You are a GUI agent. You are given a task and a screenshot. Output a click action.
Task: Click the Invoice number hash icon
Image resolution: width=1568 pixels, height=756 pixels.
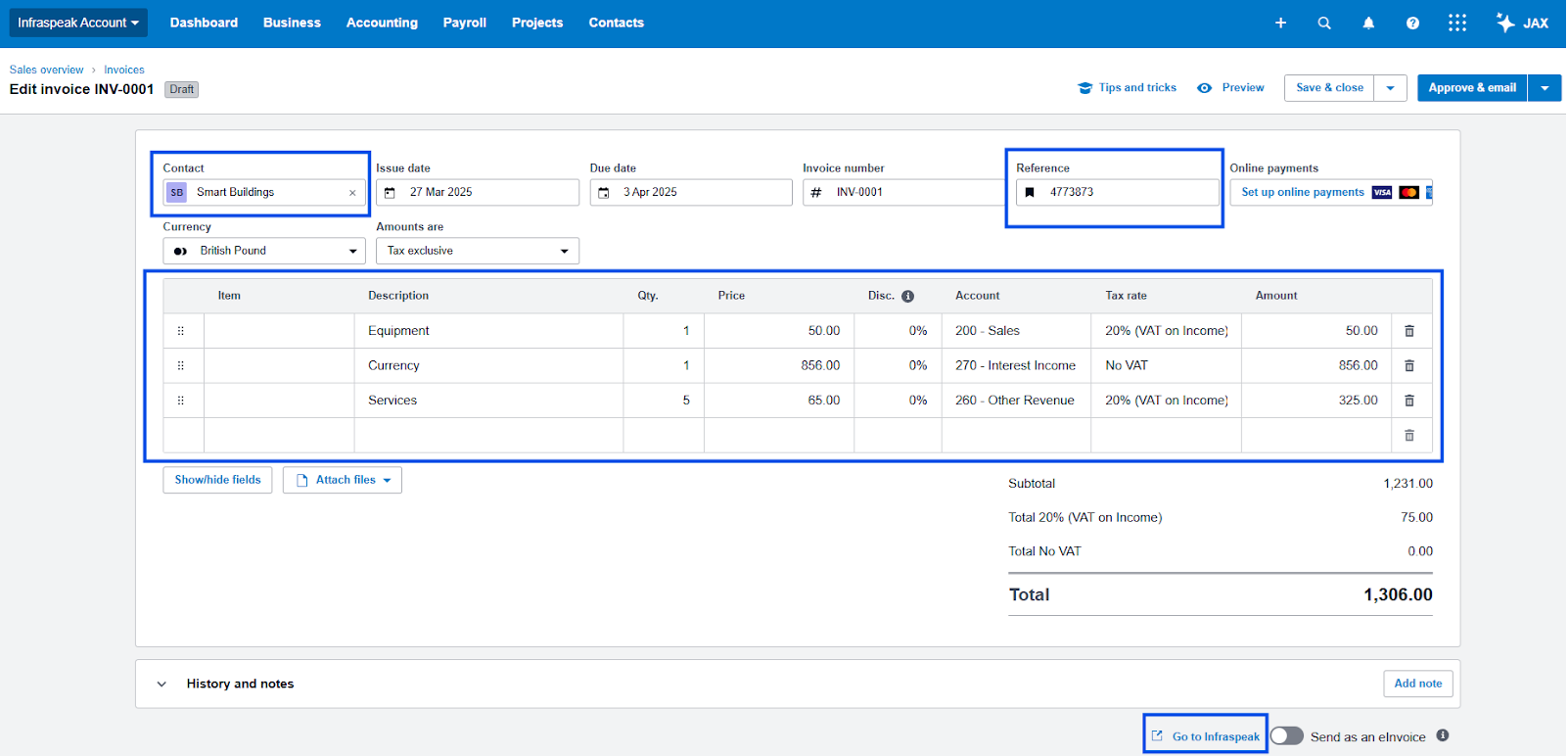point(816,193)
